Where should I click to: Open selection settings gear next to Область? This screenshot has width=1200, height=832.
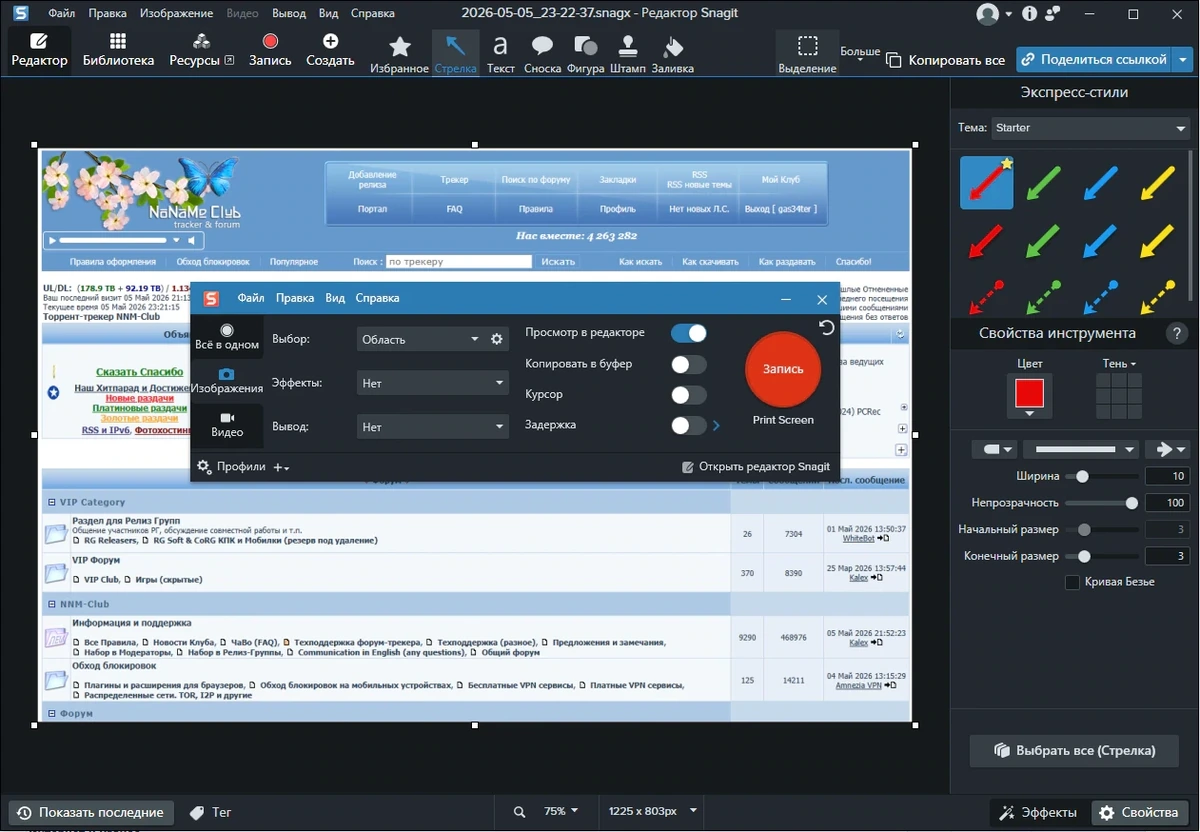coord(497,339)
